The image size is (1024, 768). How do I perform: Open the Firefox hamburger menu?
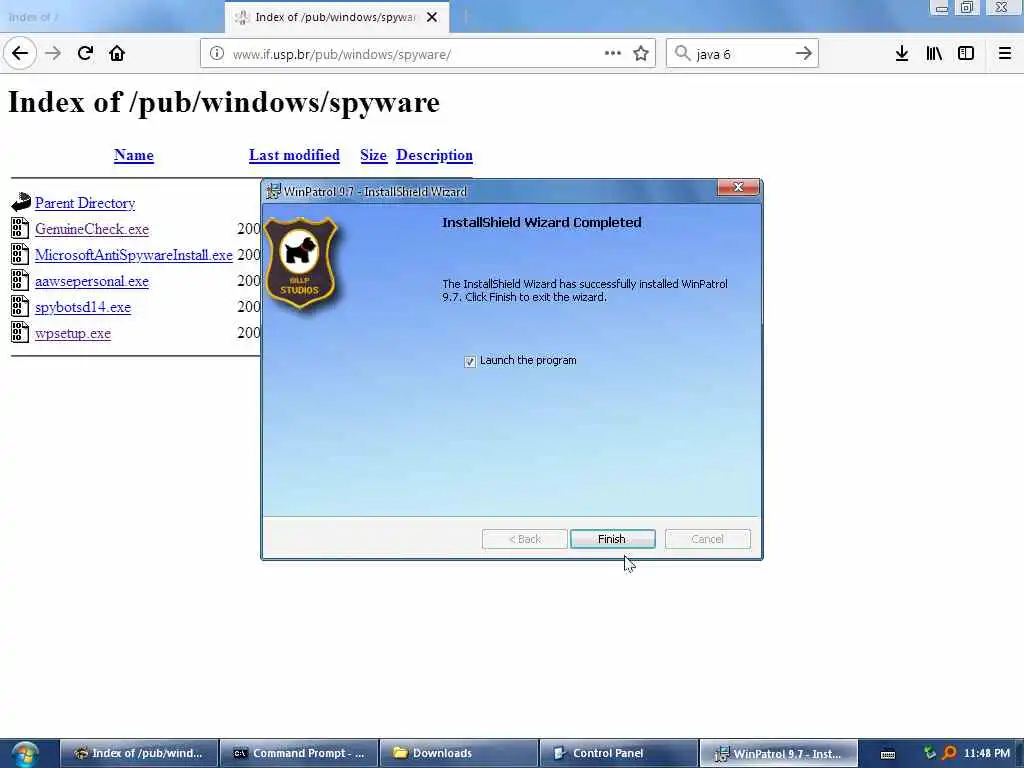coord(1005,54)
